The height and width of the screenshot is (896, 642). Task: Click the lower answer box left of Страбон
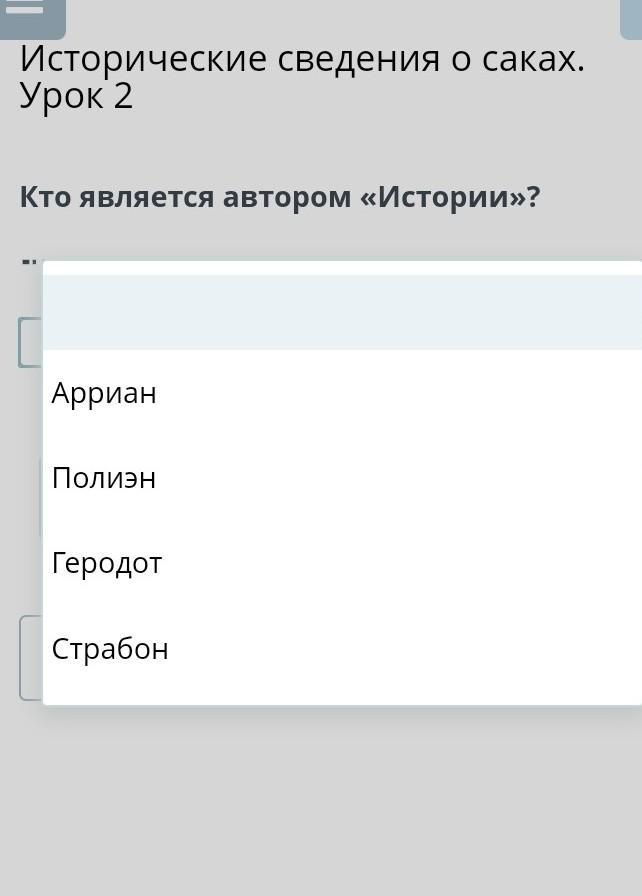pos(30,658)
